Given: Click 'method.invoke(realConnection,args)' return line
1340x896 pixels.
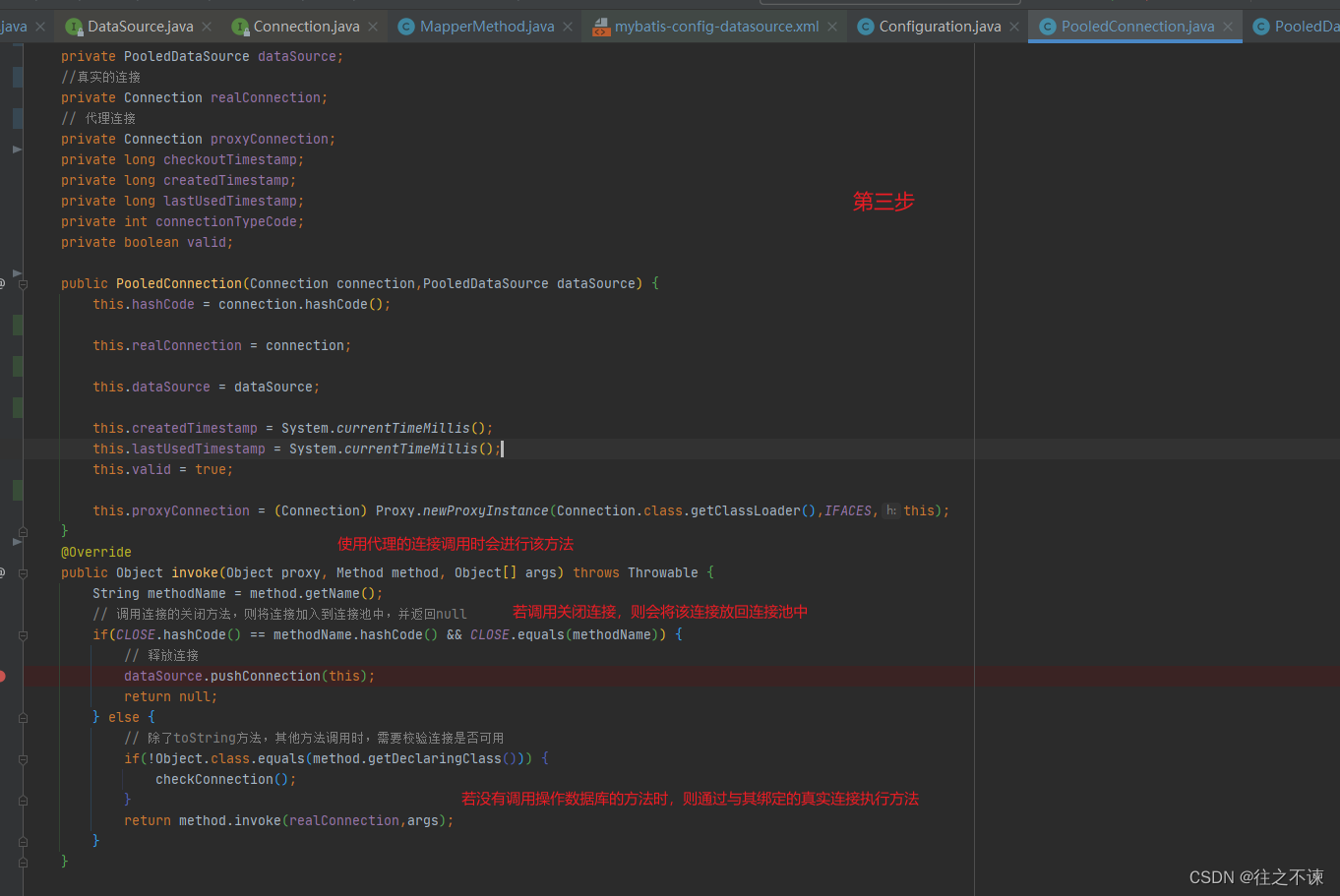Looking at the screenshot, I should tap(289, 820).
